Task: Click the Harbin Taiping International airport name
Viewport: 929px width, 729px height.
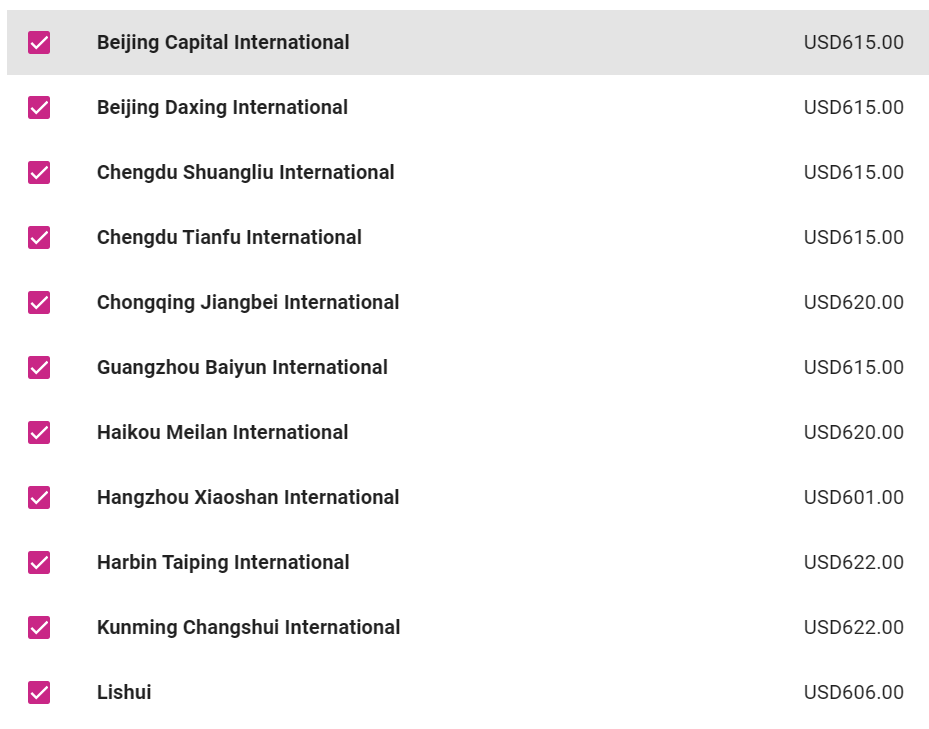Action: point(223,562)
